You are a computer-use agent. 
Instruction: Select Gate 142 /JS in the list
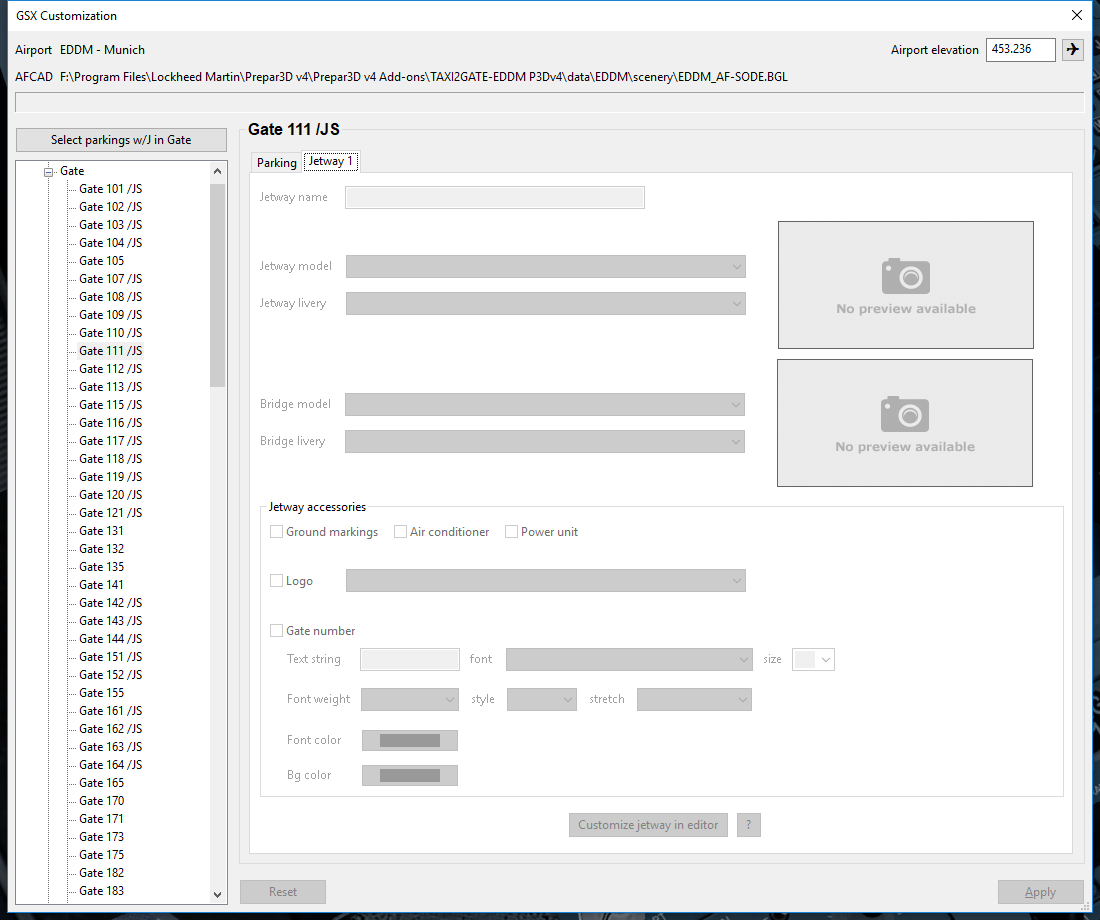[110, 603]
